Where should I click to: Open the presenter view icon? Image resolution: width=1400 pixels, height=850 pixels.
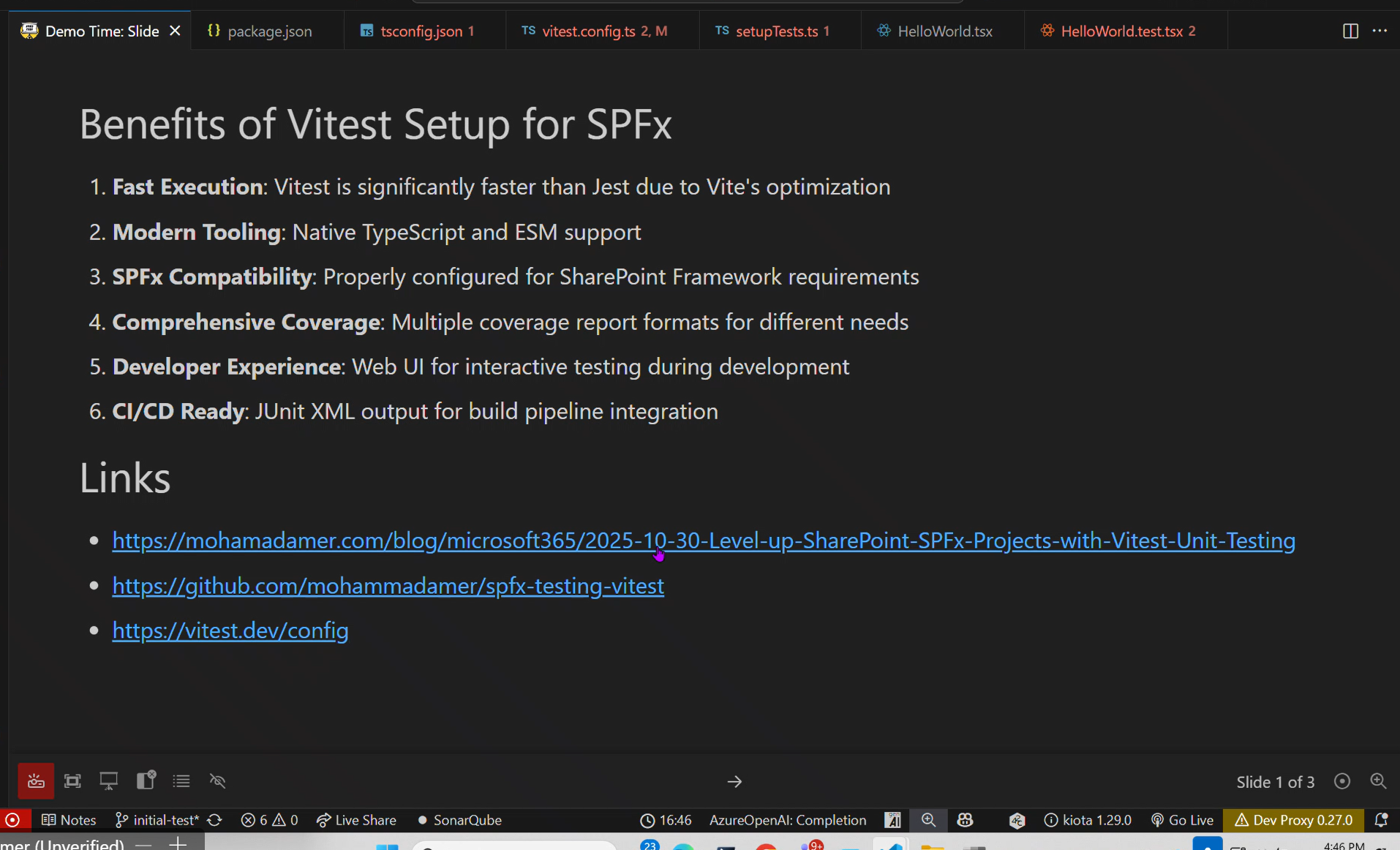[108, 781]
